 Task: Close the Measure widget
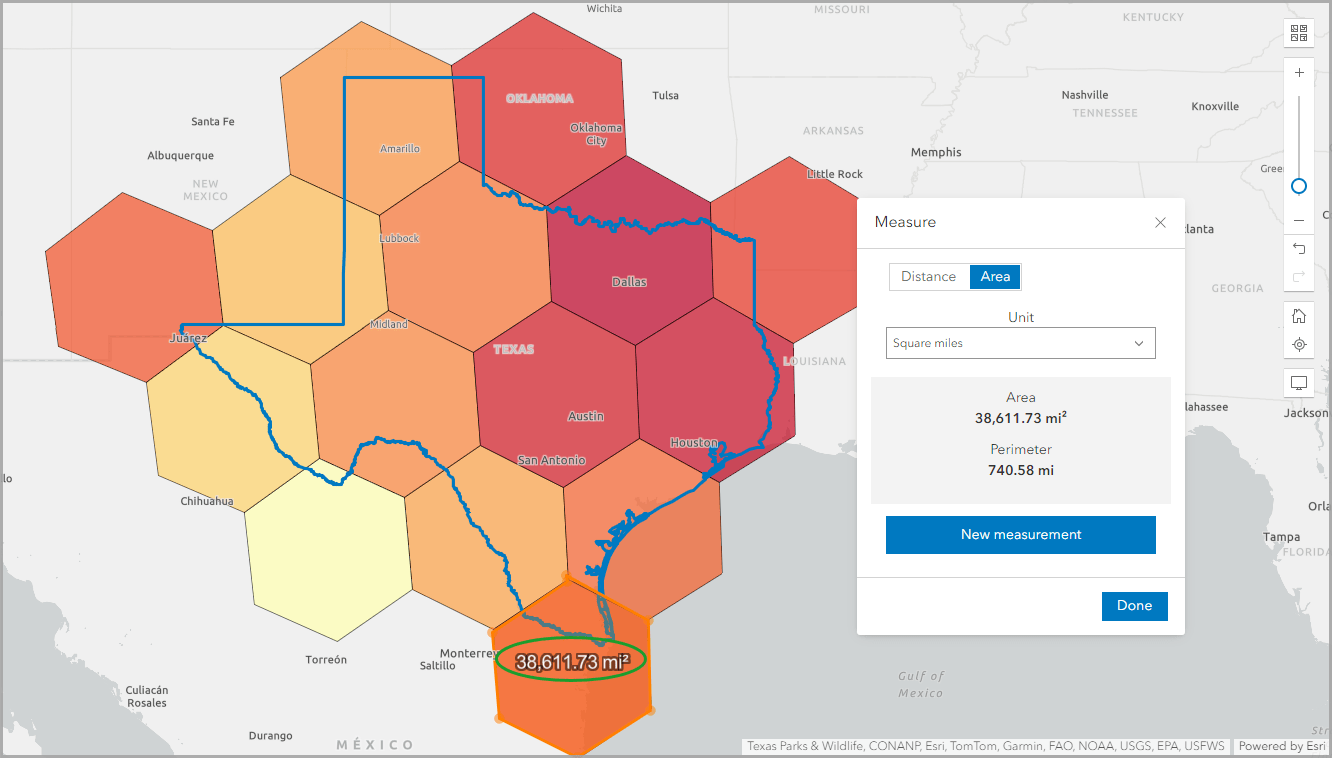pyautogui.click(x=1160, y=222)
